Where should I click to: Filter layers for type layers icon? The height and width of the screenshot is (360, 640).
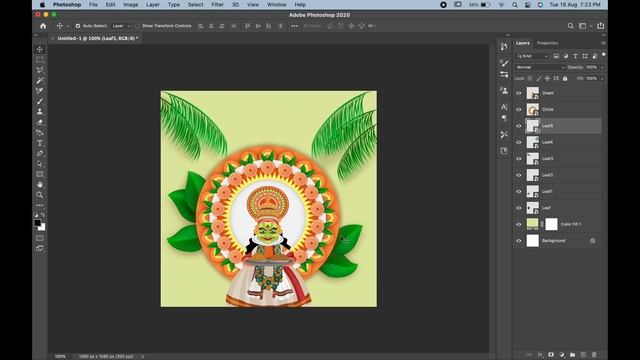pos(575,56)
